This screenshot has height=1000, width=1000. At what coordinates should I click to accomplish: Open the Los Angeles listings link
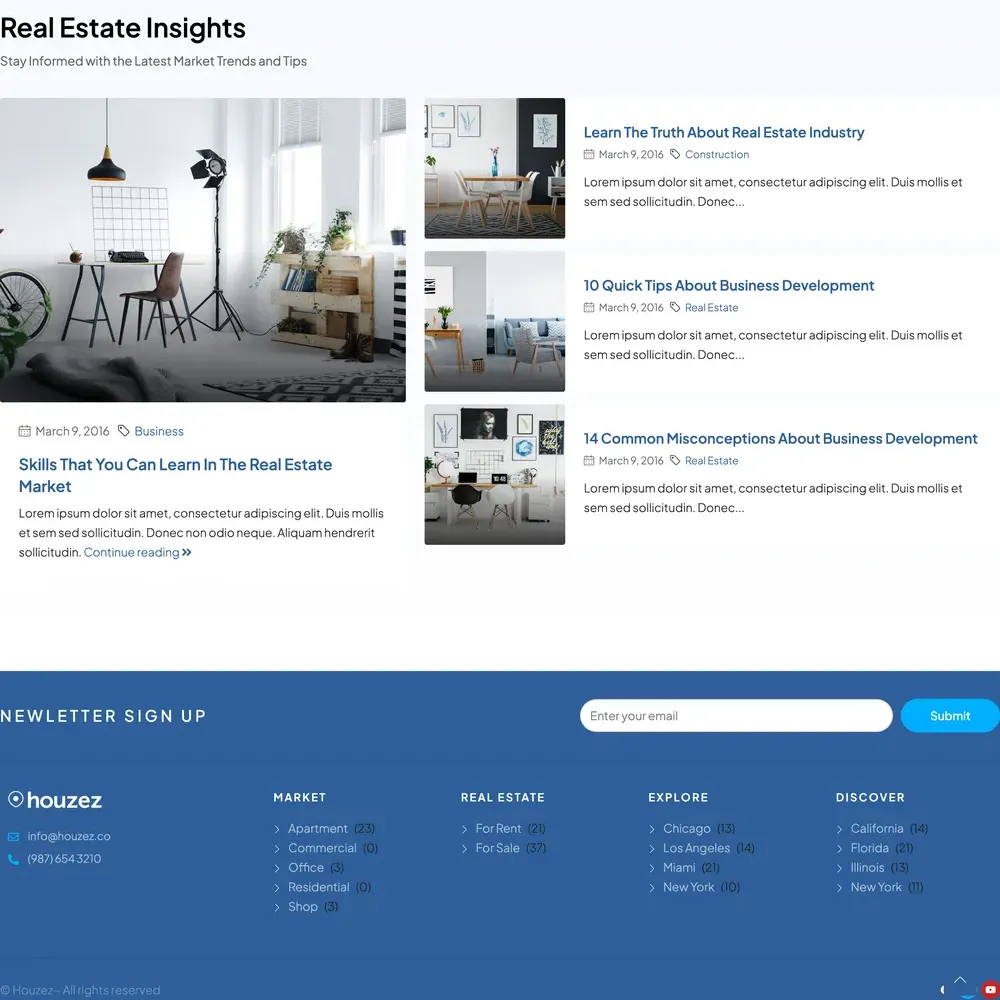coord(696,848)
